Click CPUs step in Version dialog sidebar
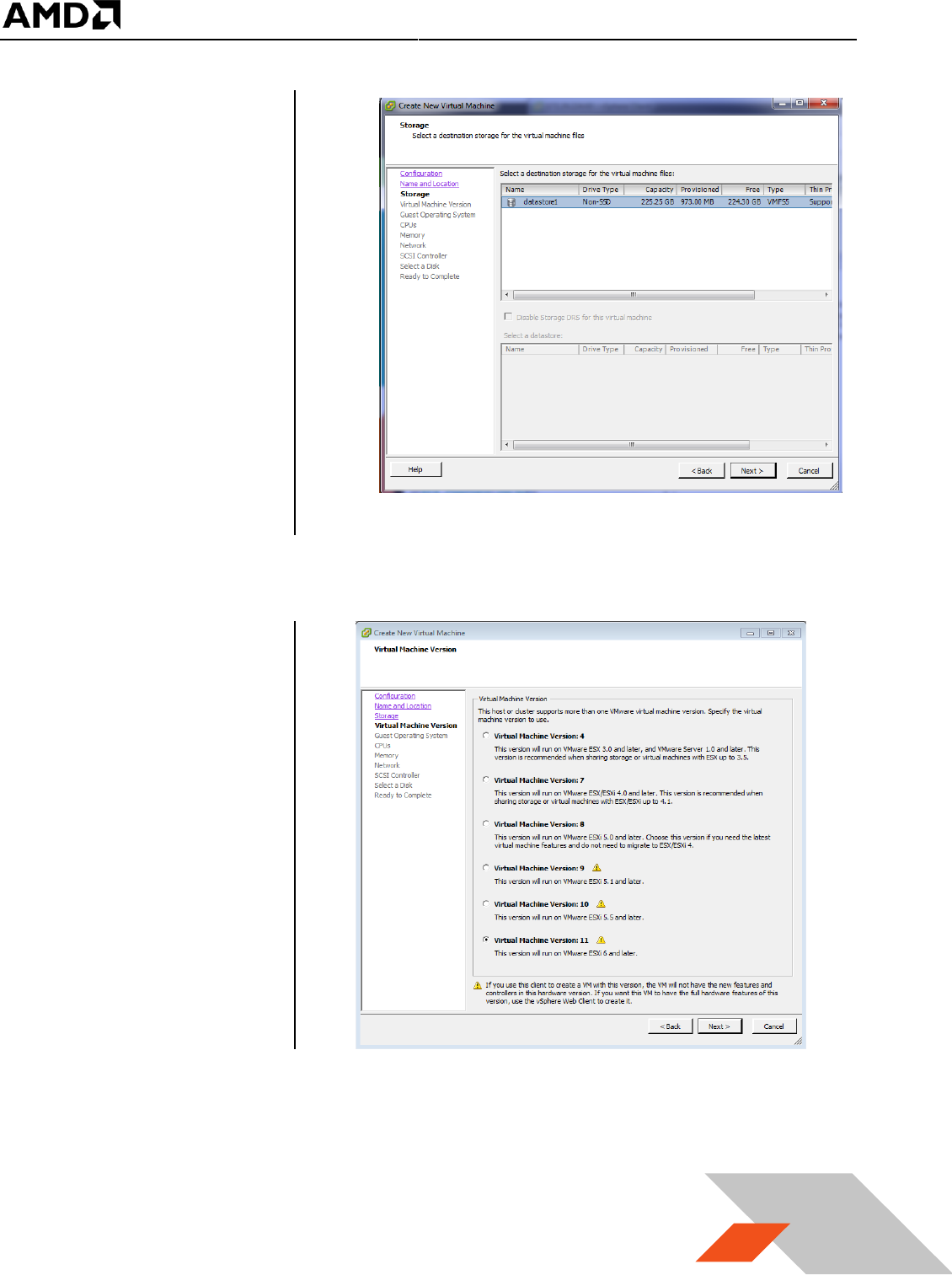Screen dimensions: 952x1275 pos(382,746)
